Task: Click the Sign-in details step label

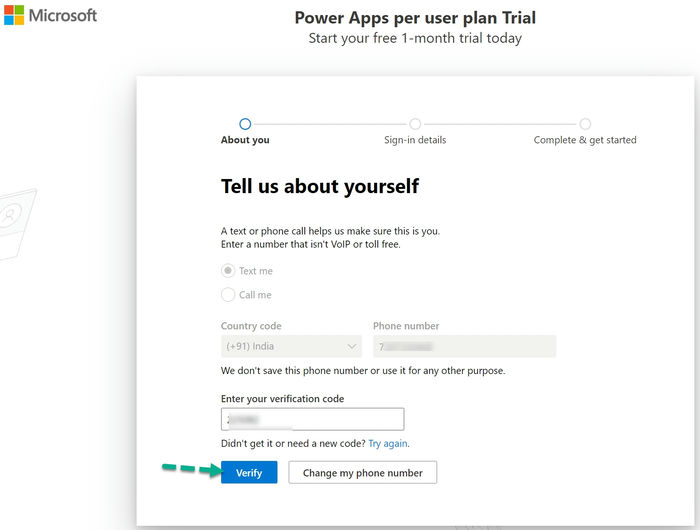Action: (x=415, y=140)
